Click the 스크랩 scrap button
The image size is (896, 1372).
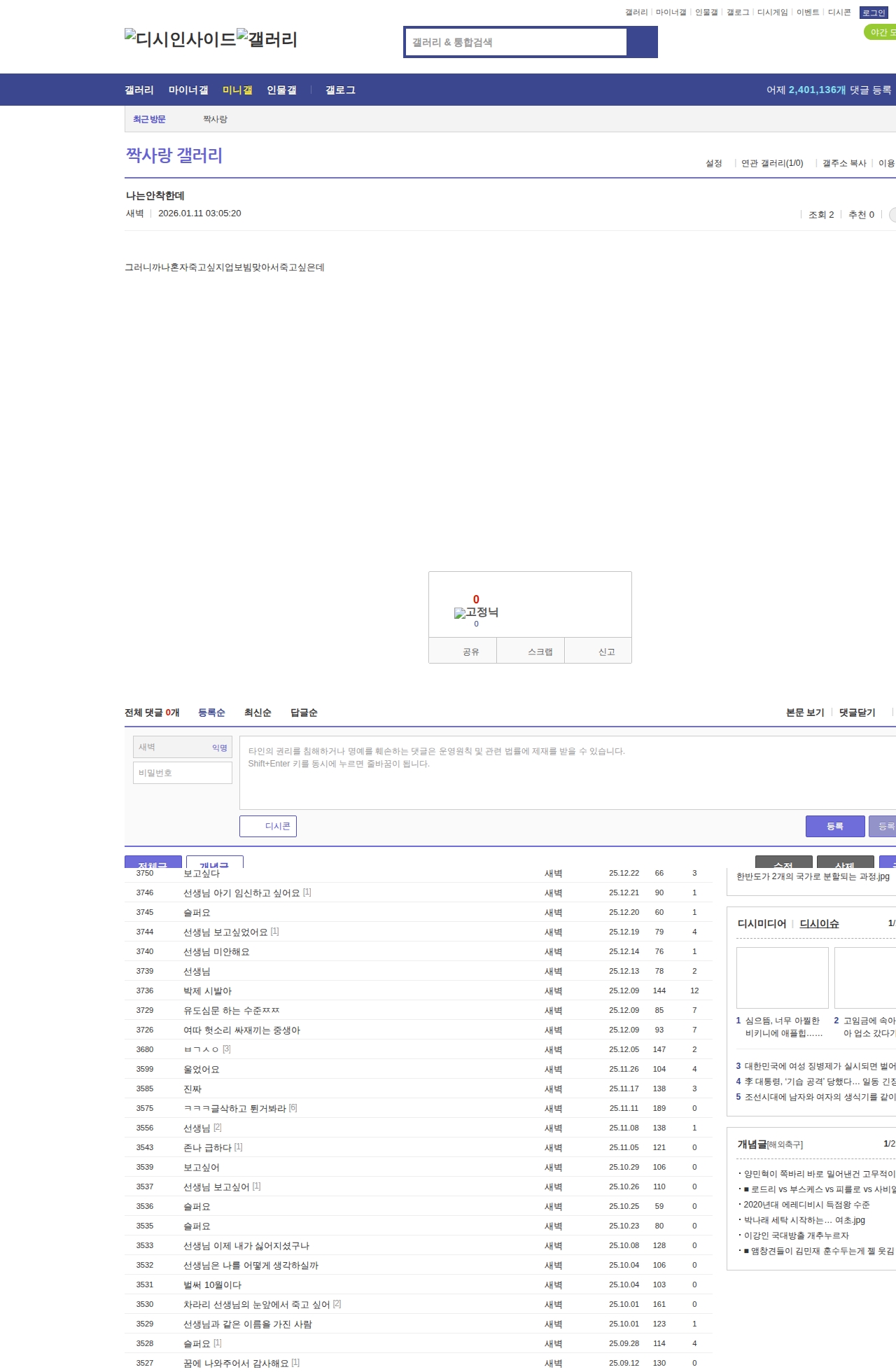pyautogui.click(x=531, y=651)
